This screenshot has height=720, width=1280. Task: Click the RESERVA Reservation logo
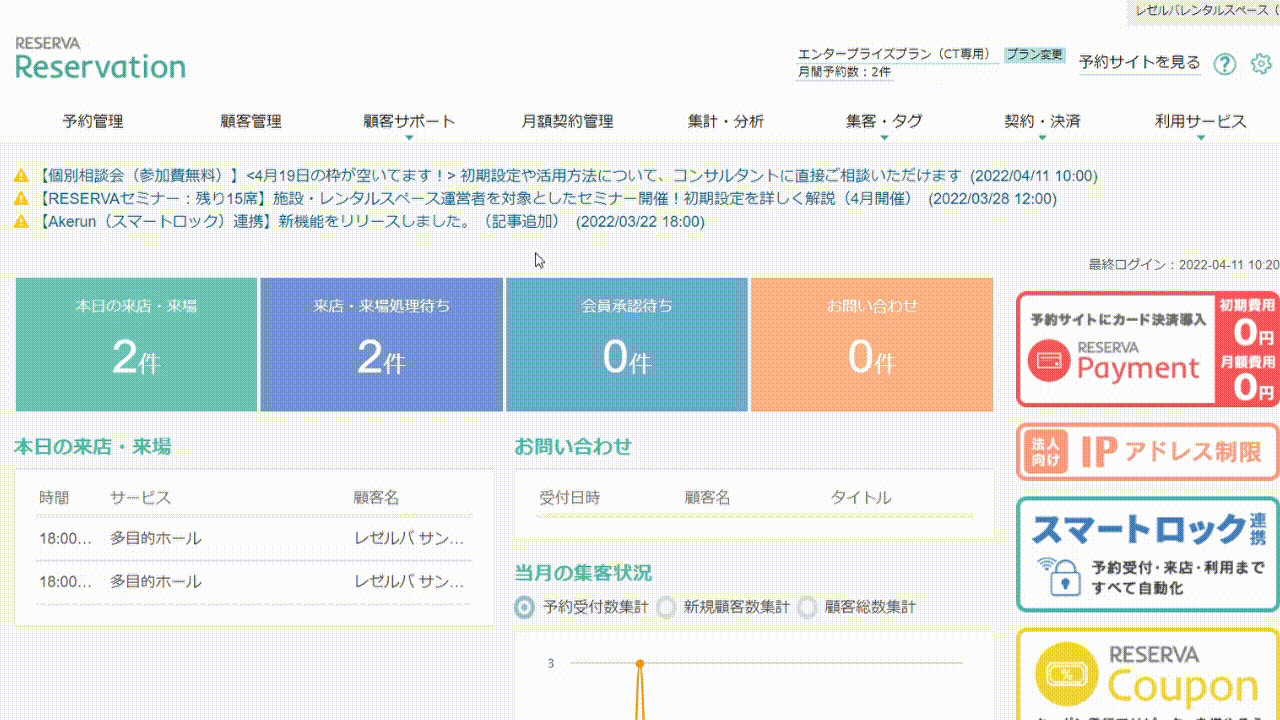100,59
